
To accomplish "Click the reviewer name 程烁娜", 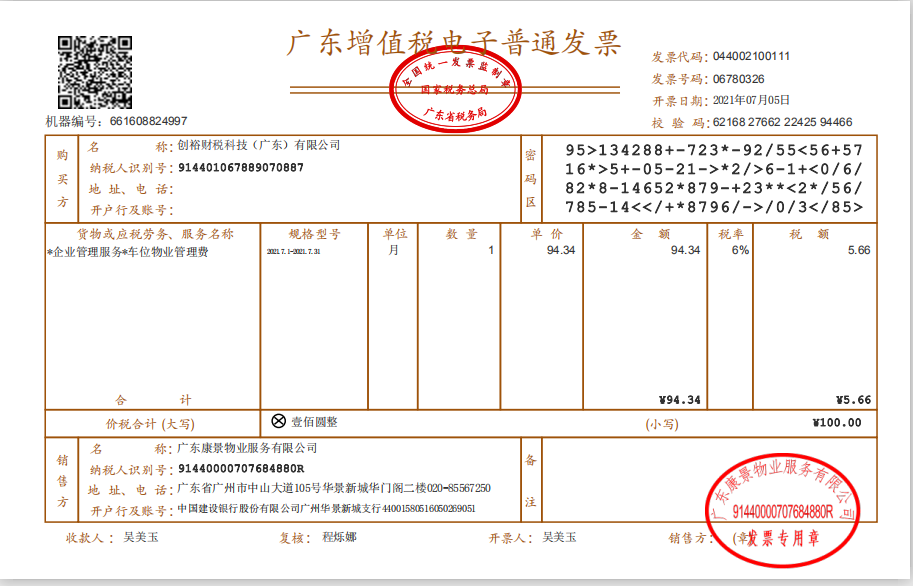I will point(339,537).
